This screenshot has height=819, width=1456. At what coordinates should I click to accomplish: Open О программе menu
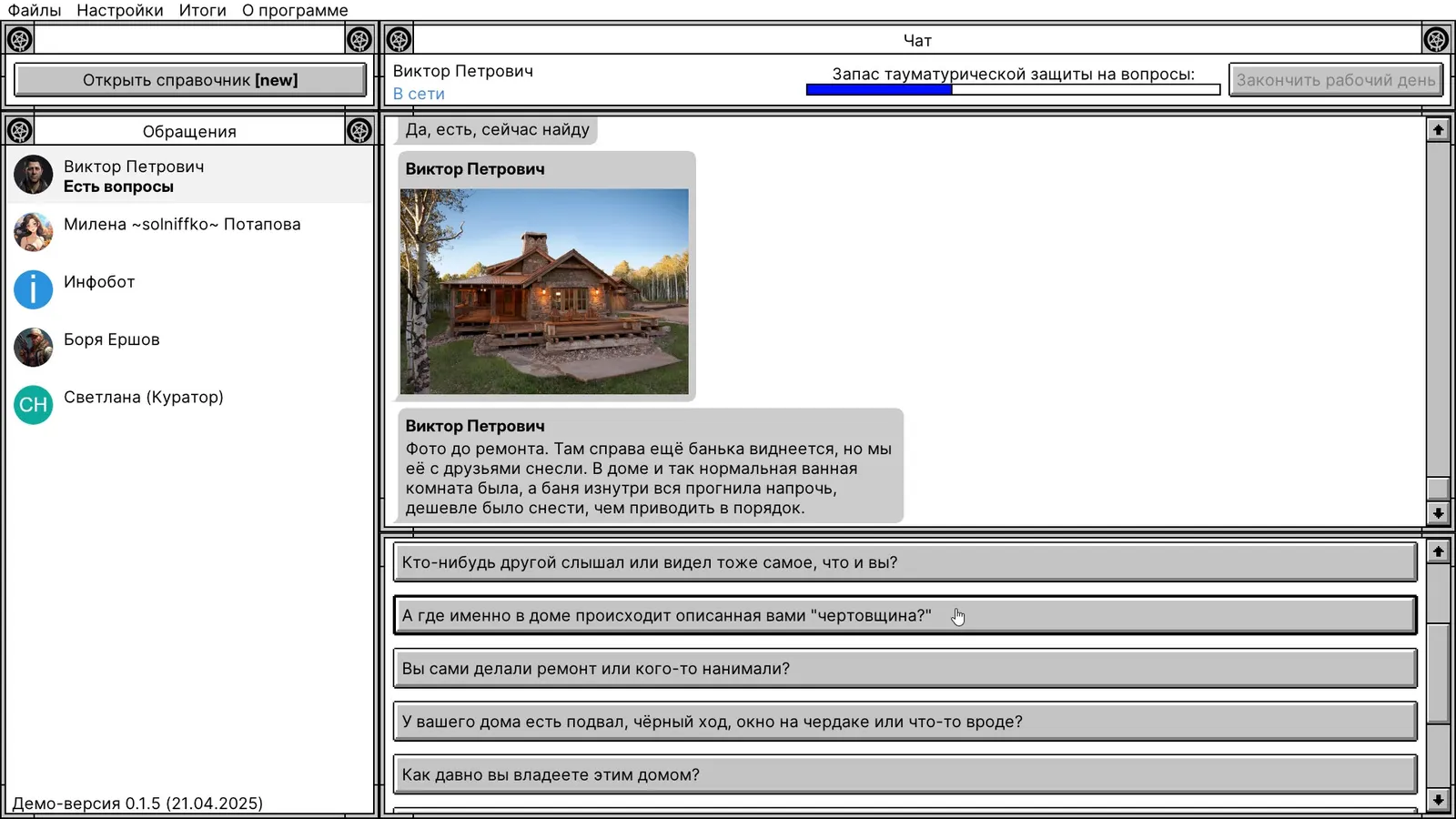point(295,10)
